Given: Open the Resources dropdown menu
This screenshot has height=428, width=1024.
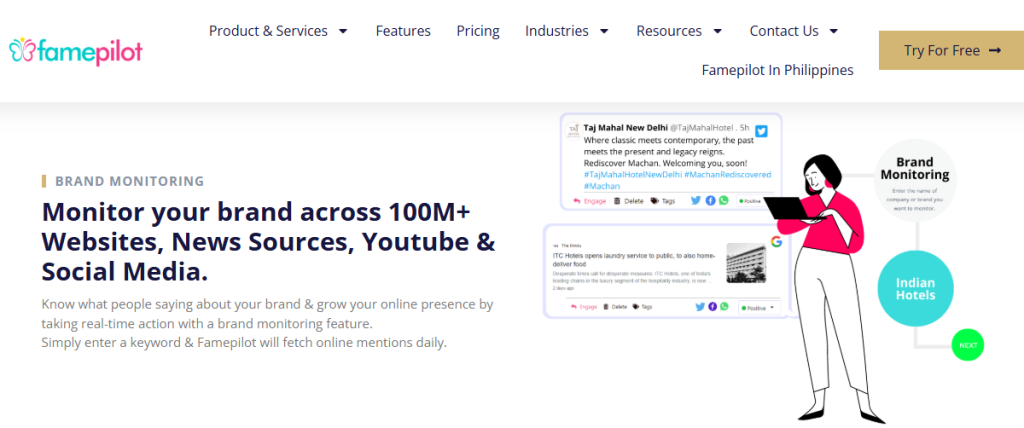Looking at the screenshot, I should click(679, 31).
